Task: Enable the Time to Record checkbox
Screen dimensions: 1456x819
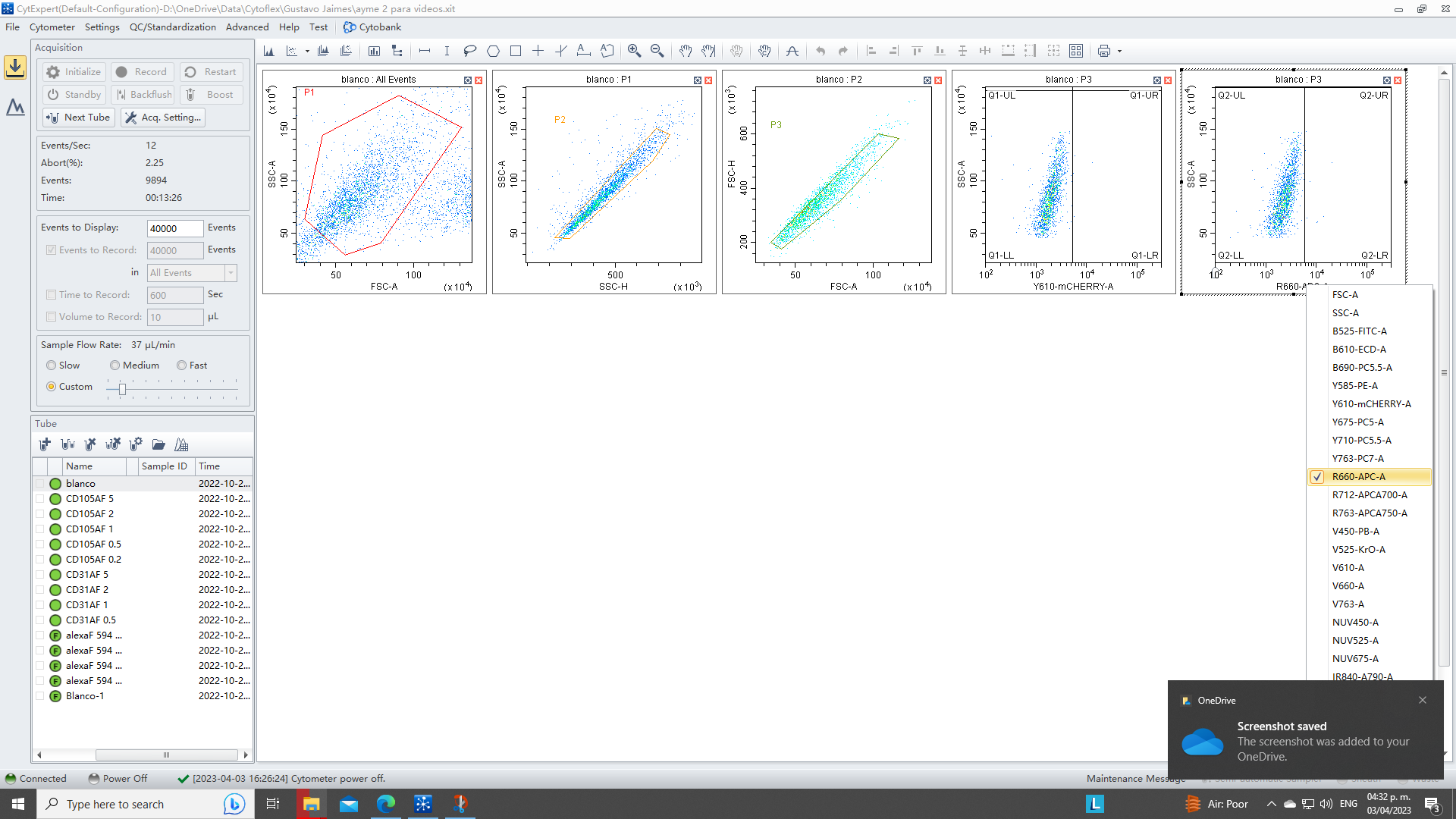Action: pyautogui.click(x=52, y=295)
